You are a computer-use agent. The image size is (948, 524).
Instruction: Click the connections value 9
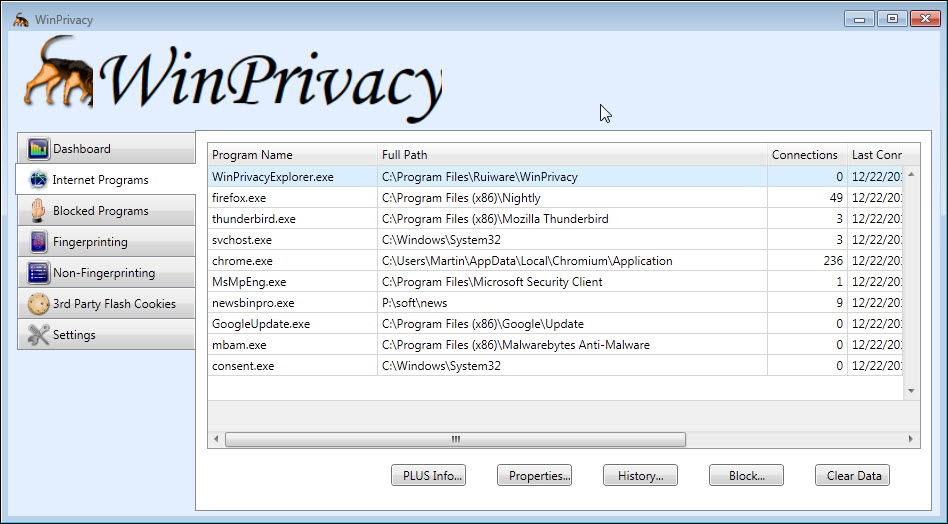pyautogui.click(x=839, y=303)
